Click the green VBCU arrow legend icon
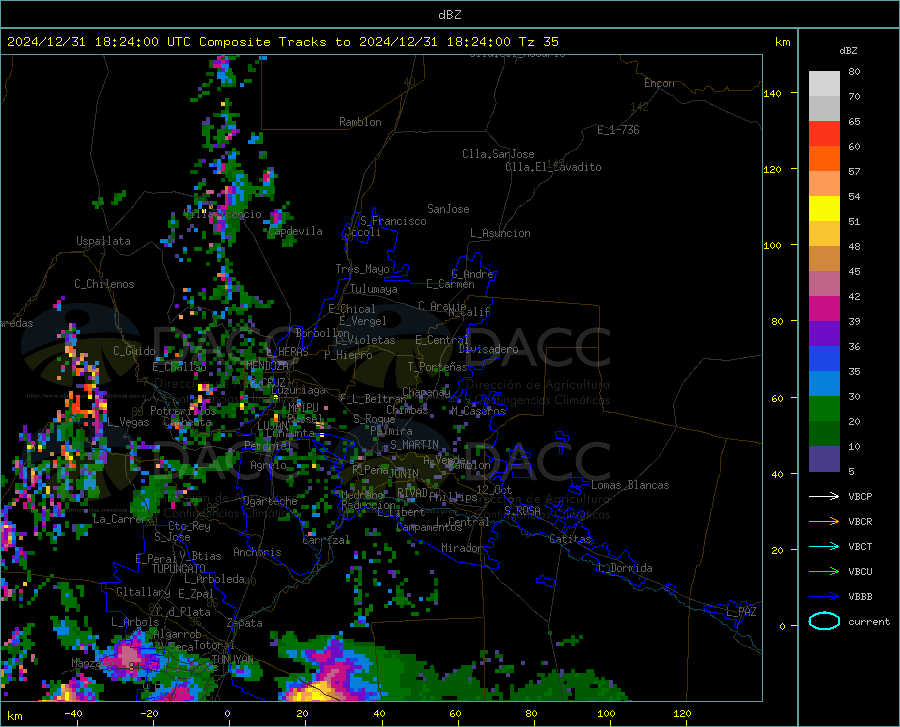The height and width of the screenshot is (727, 900). tap(824, 572)
